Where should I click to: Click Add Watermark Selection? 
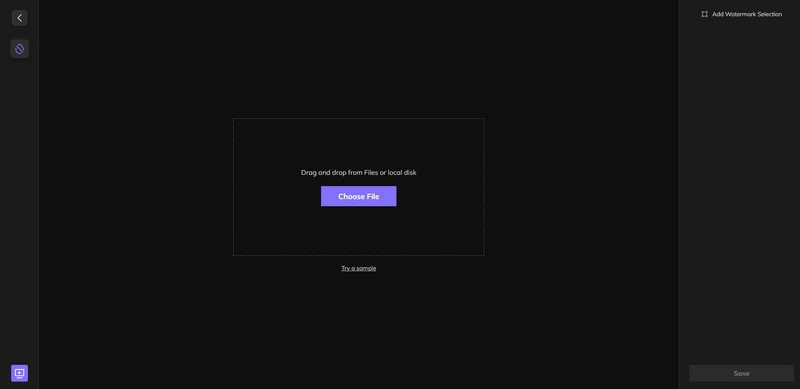point(741,14)
